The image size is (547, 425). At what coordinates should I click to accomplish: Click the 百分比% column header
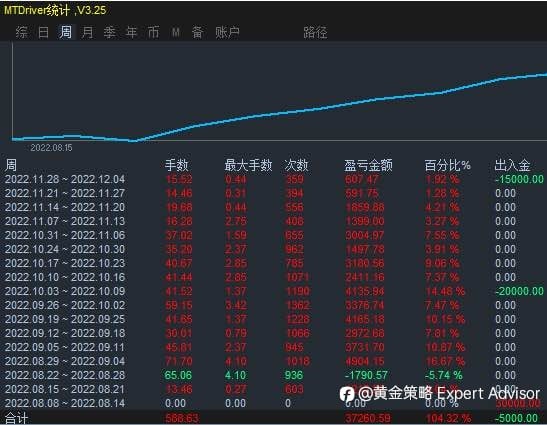coord(448,165)
